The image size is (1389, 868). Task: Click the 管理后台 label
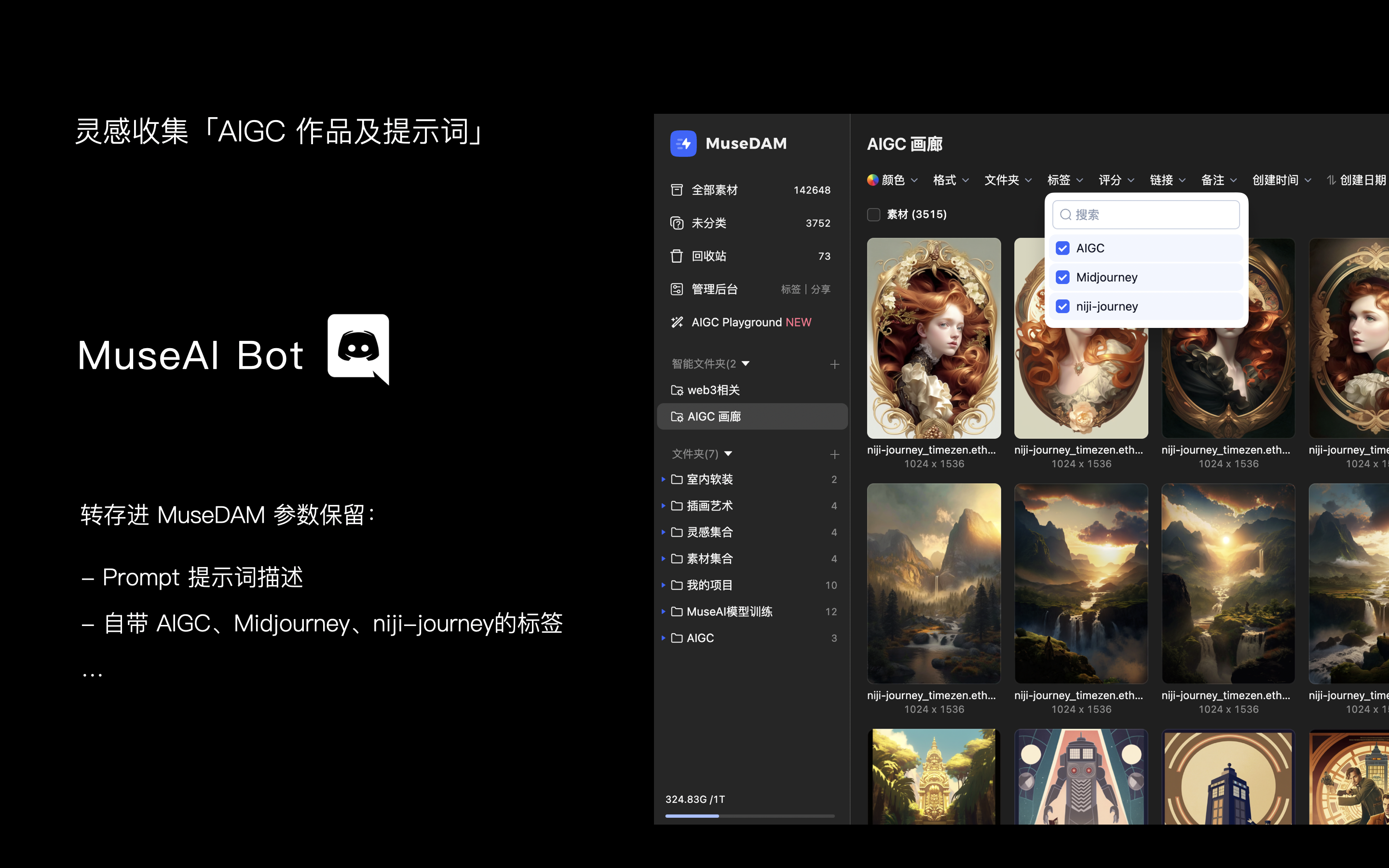click(x=715, y=289)
